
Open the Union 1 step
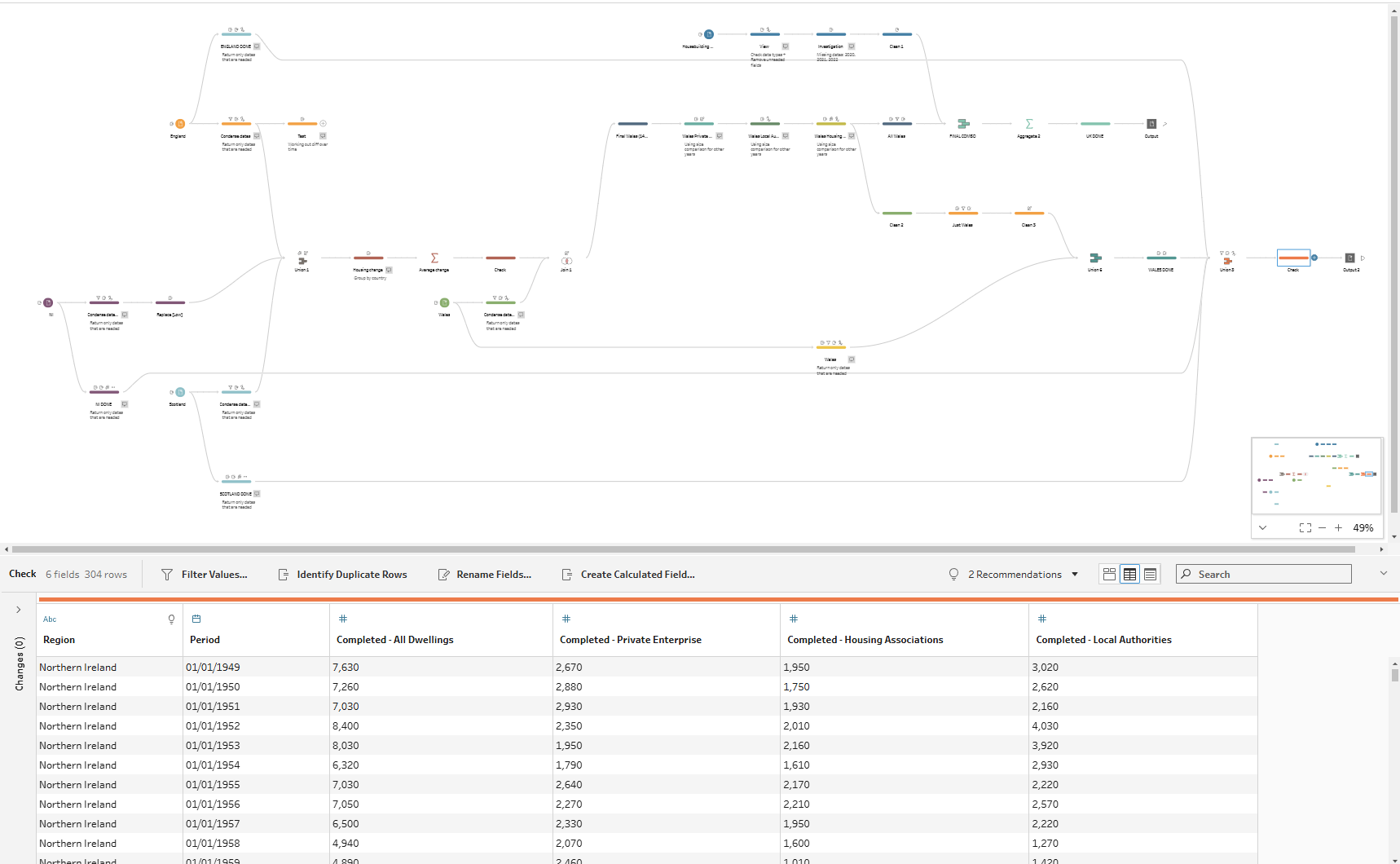pos(302,260)
